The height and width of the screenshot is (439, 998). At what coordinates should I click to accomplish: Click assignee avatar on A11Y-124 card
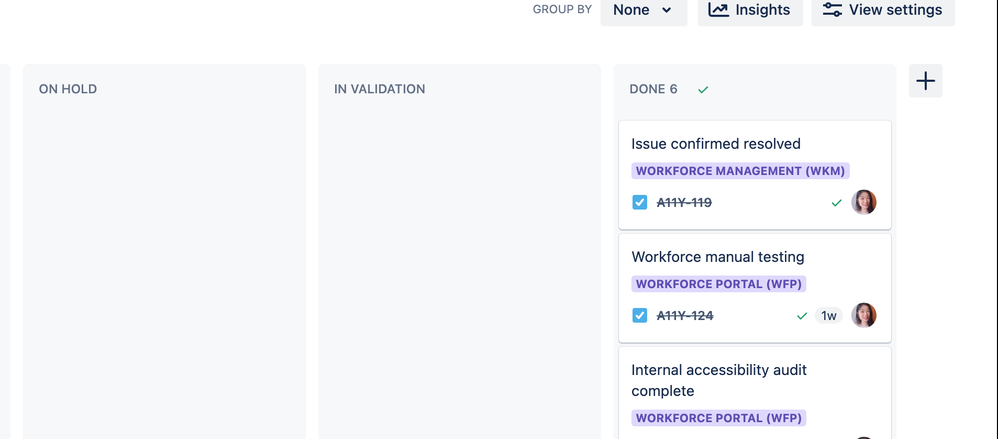864,316
